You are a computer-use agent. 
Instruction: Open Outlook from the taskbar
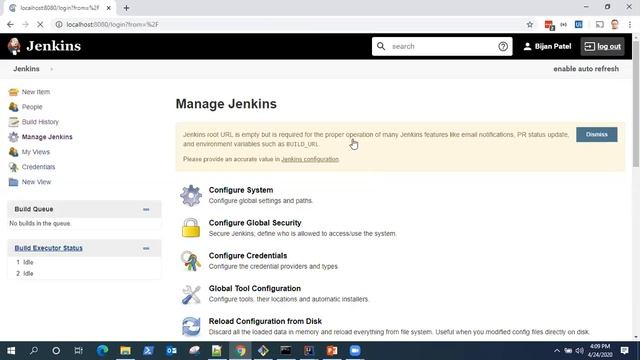tap(171, 351)
